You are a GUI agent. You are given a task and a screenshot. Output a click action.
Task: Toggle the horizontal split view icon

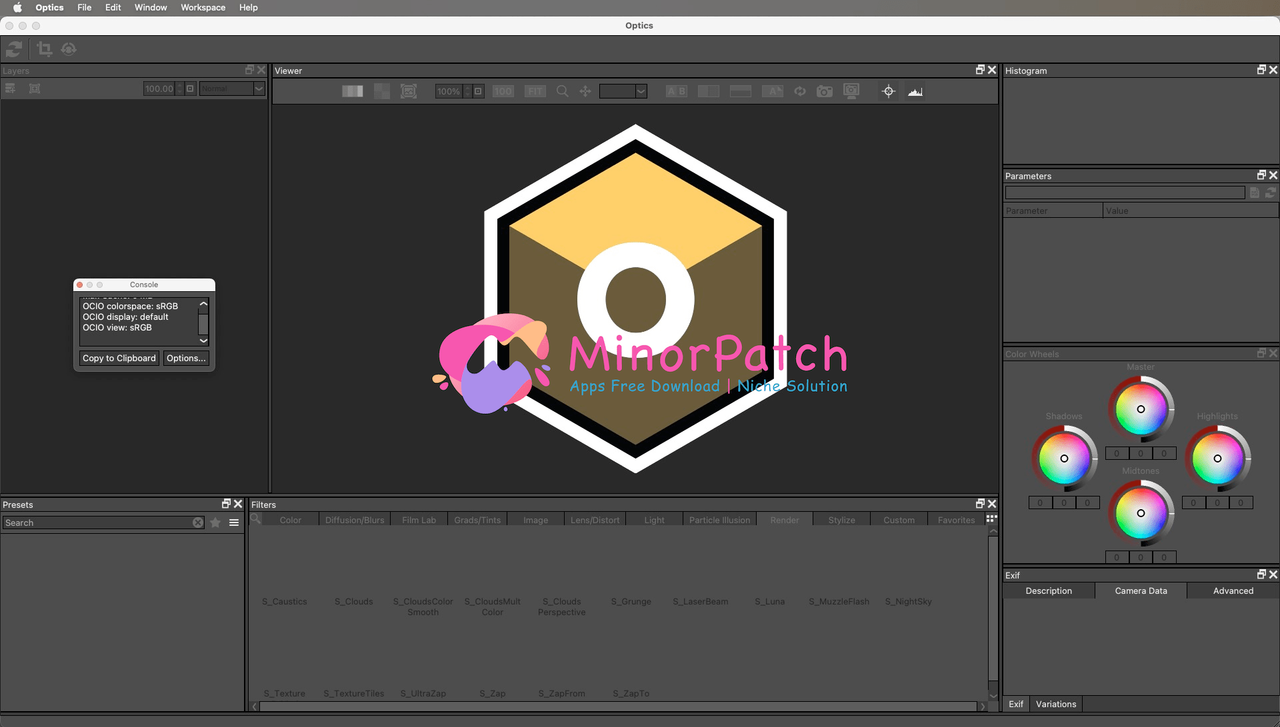coord(740,91)
